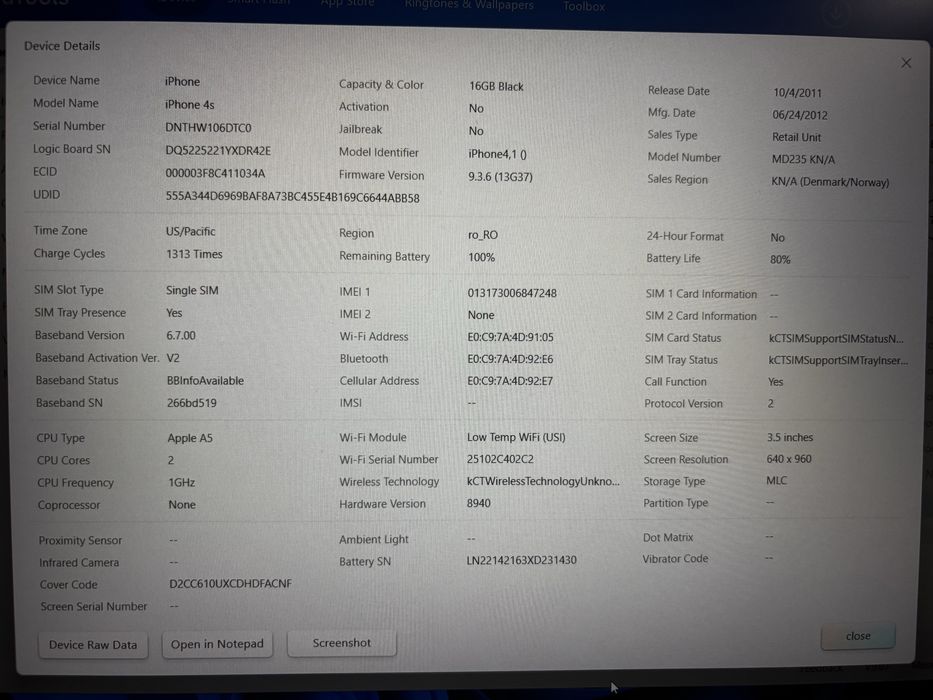Viewport: 933px width, 700px height.
Task: Click region value ro_RO
Action: coord(483,235)
